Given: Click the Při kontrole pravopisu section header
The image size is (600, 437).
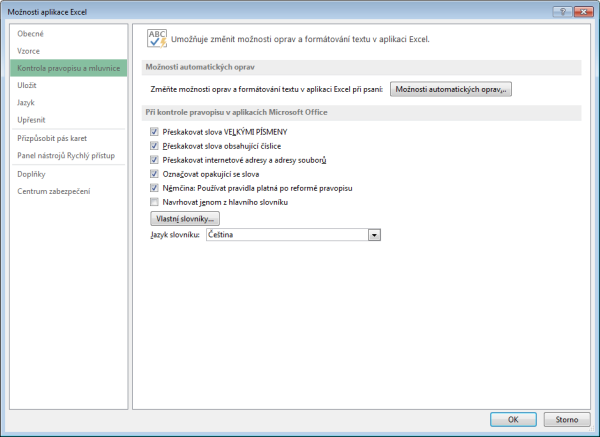Looking at the screenshot, I should click(x=361, y=113).
